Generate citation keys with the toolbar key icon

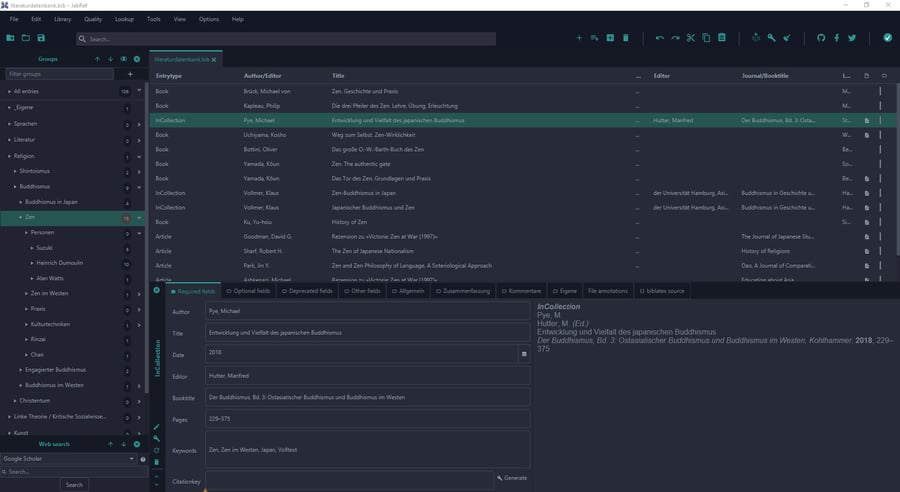771,38
